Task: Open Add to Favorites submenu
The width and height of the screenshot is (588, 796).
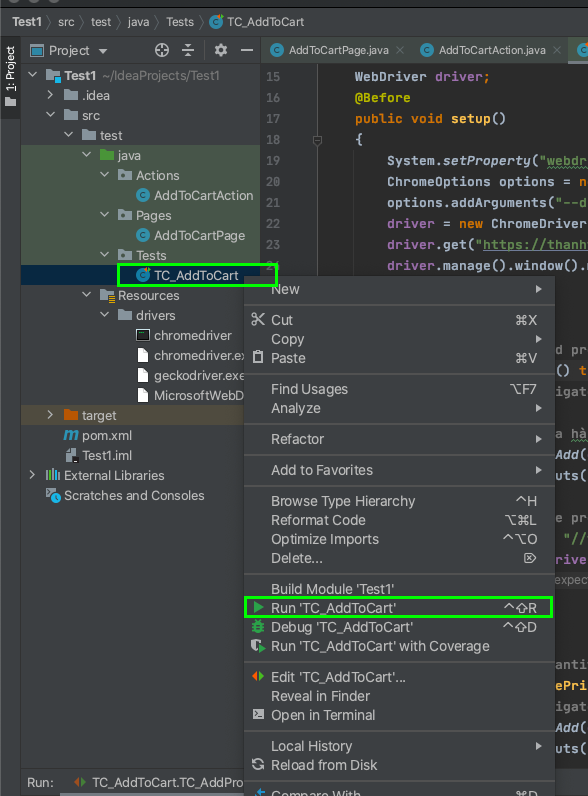Action: [x=399, y=470]
